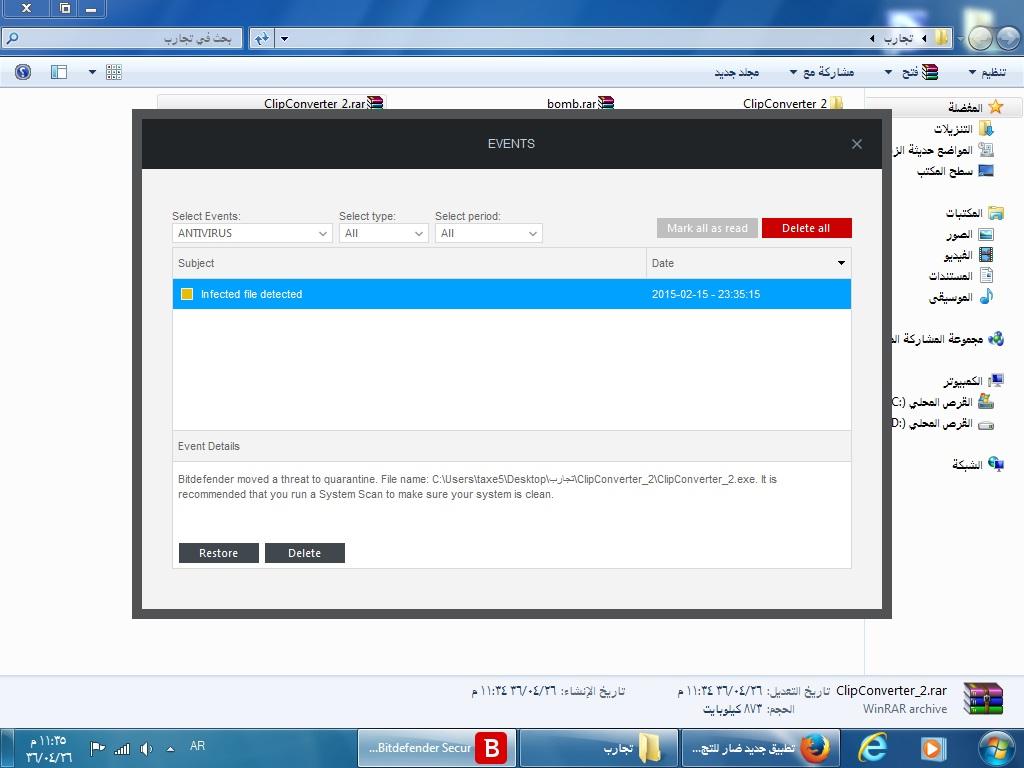Viewport: 1024px width, 768px height.
Task: Refresh the Explorer folder view
Action: [262, 39]
